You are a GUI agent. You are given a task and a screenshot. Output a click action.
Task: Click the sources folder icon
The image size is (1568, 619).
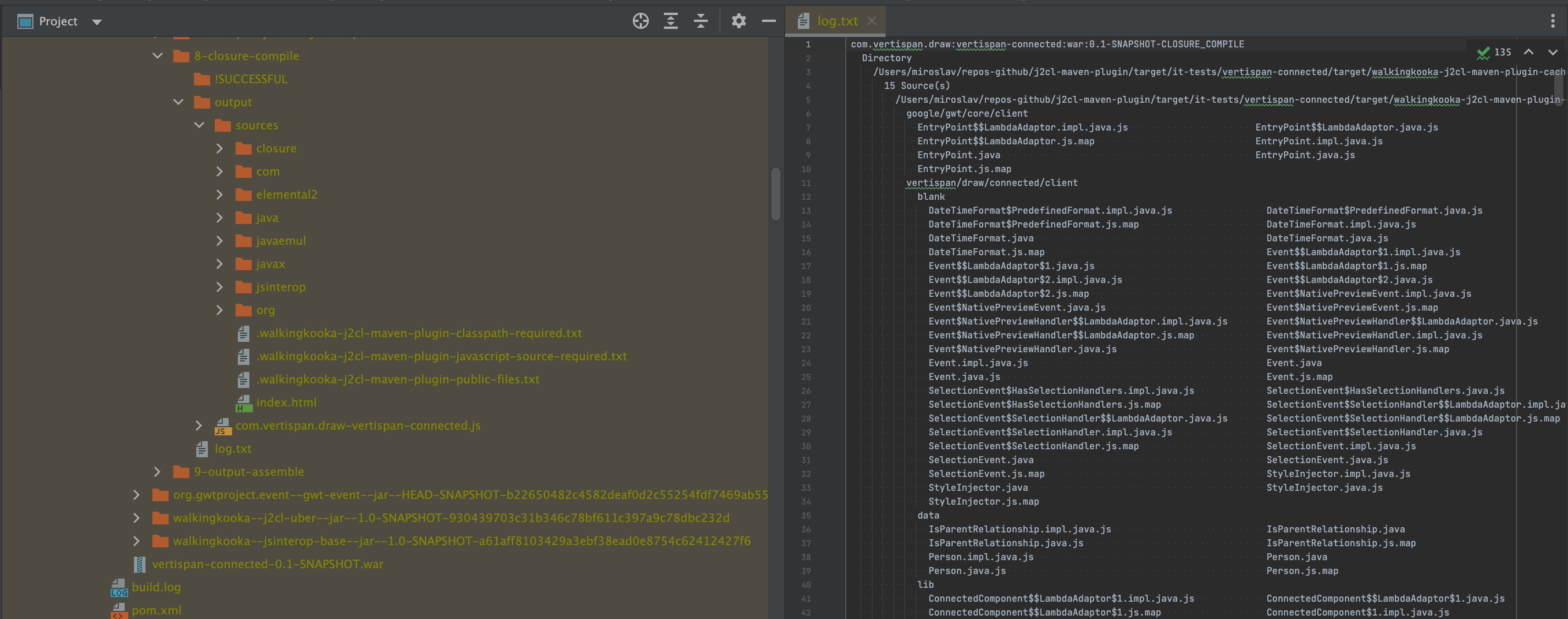coord(223,125)
